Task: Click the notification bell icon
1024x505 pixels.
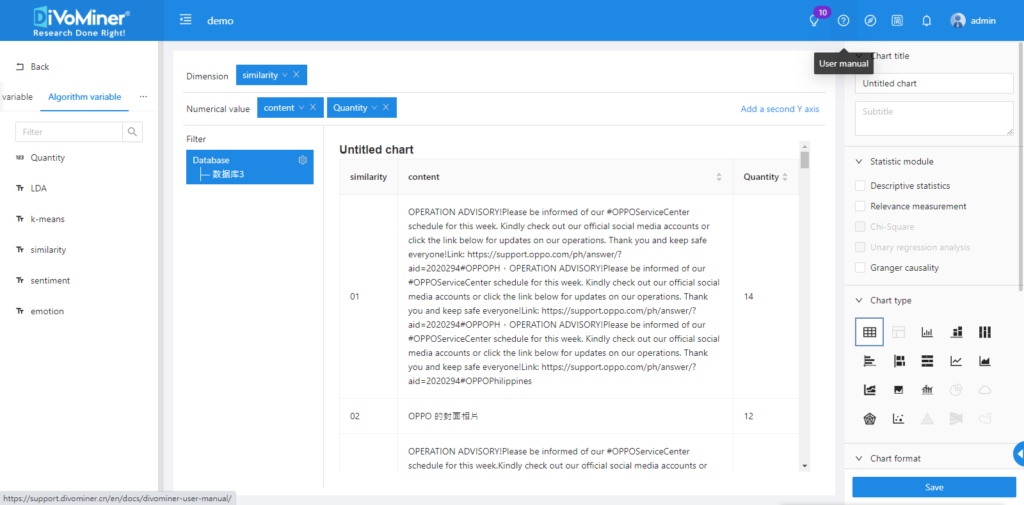Action: point(926,20)
